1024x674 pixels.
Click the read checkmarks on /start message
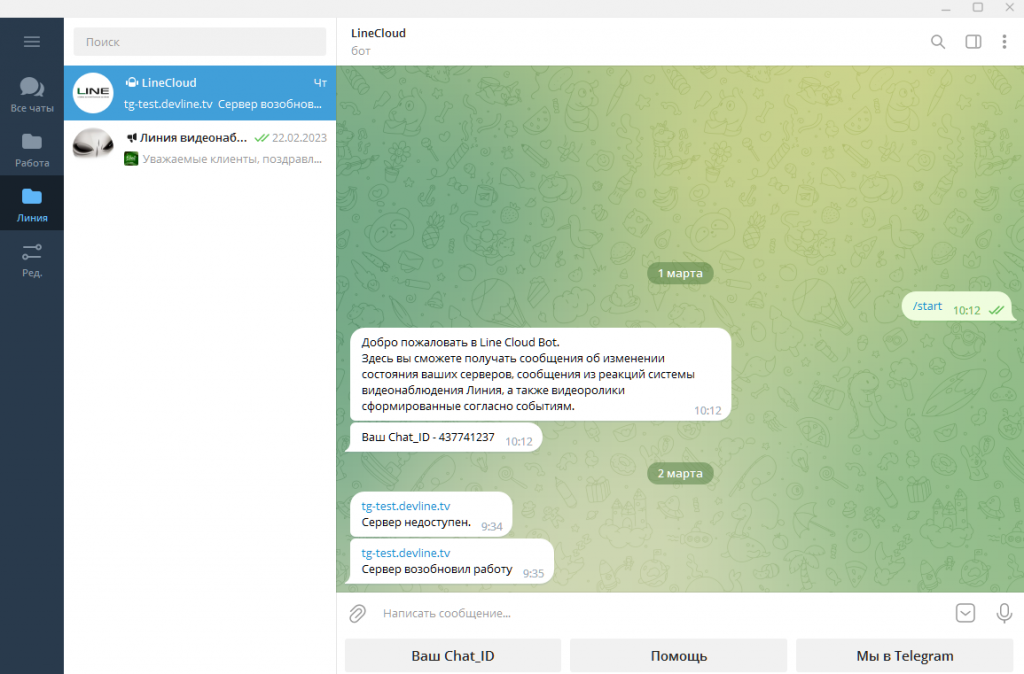pos(996,310)
